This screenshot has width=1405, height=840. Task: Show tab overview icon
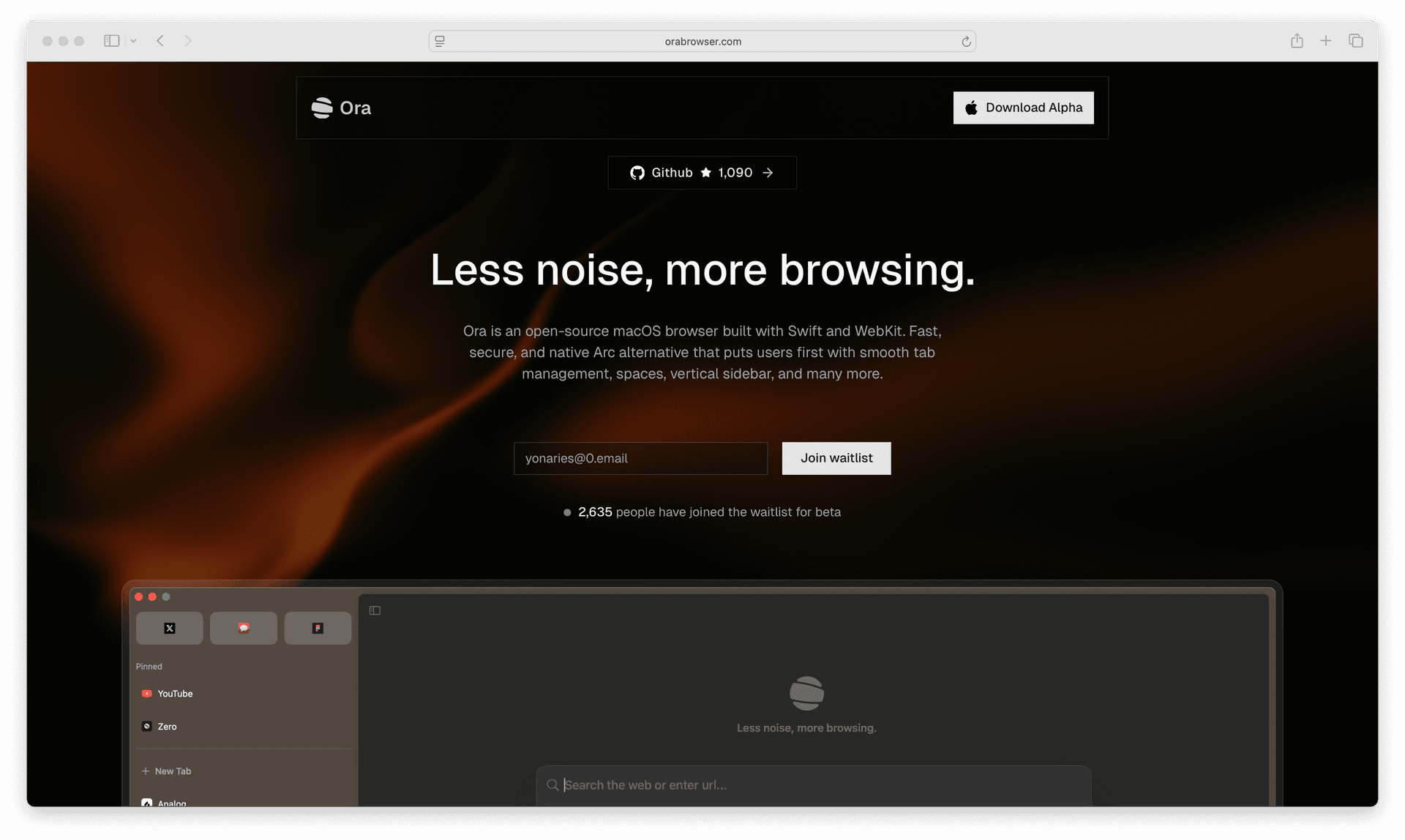coord(1355,41)
